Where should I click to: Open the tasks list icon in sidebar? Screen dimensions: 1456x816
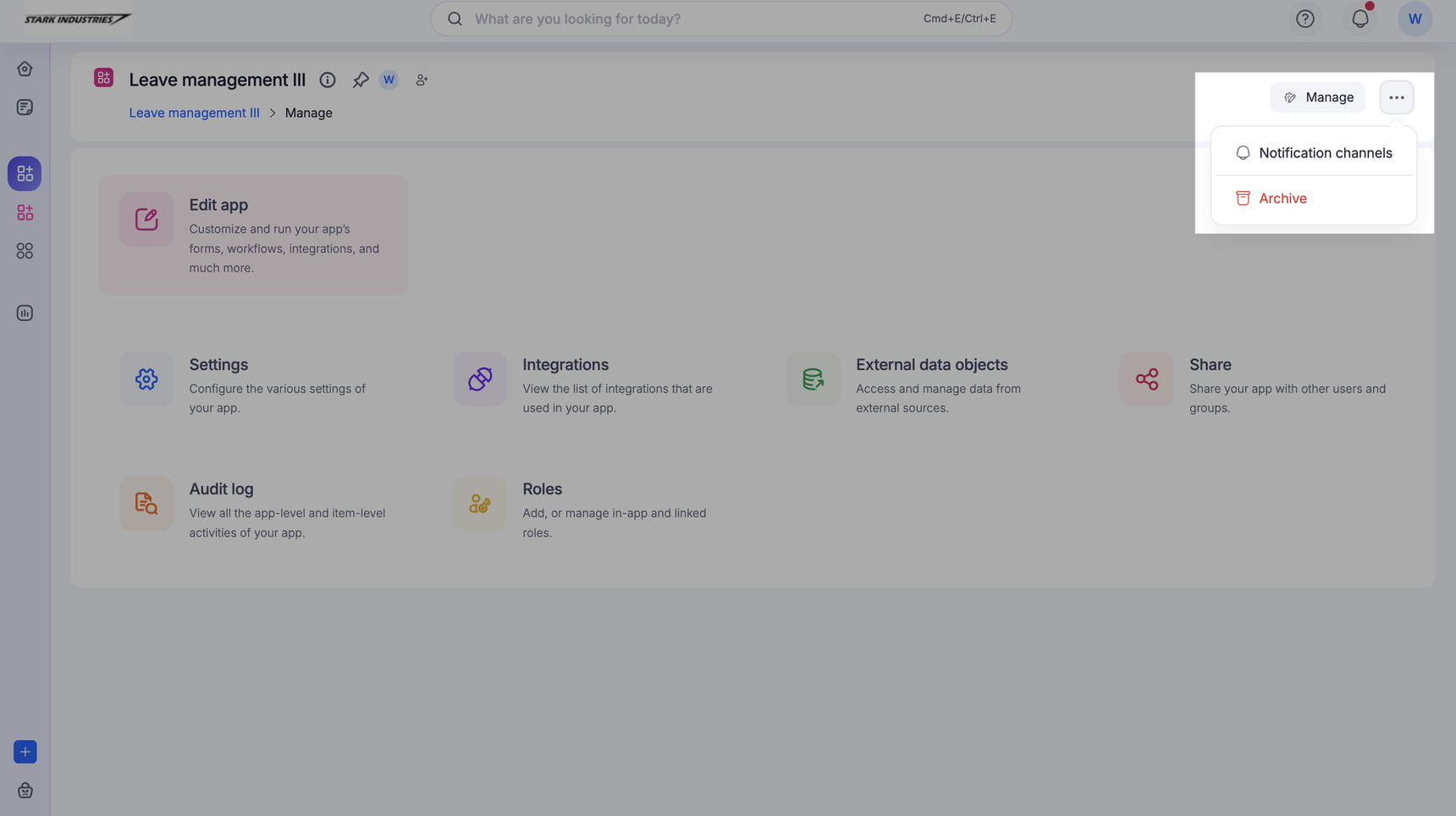pyautogui.click(x=25, y=108)
